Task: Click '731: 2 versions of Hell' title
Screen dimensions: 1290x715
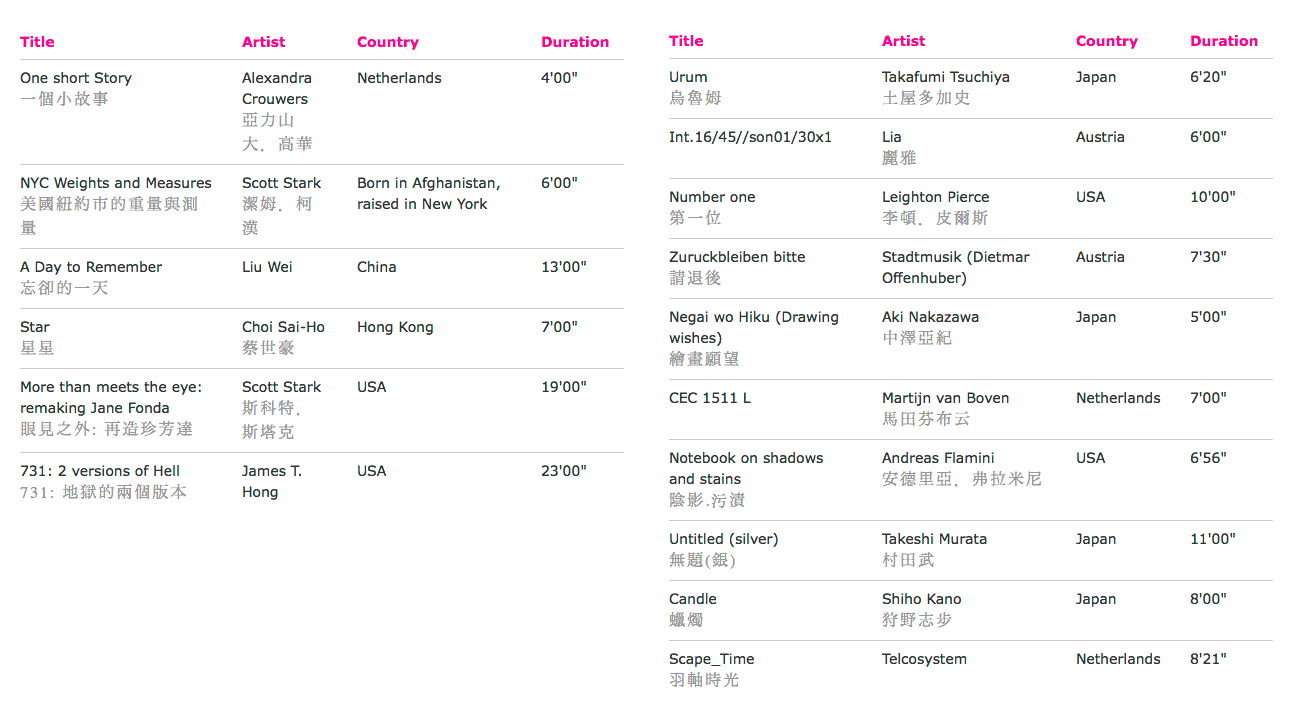Action: coord(100,471)
